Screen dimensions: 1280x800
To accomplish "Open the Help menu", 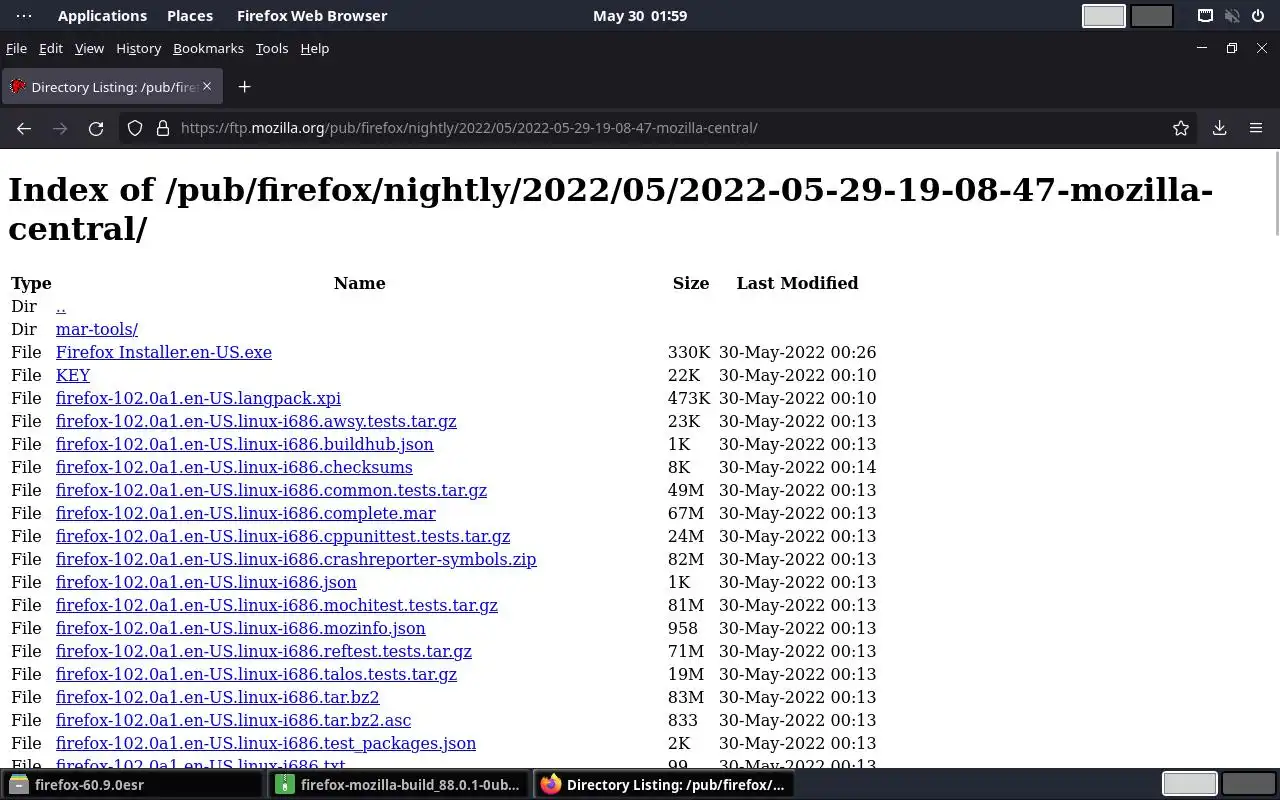I will click(315, 48).
